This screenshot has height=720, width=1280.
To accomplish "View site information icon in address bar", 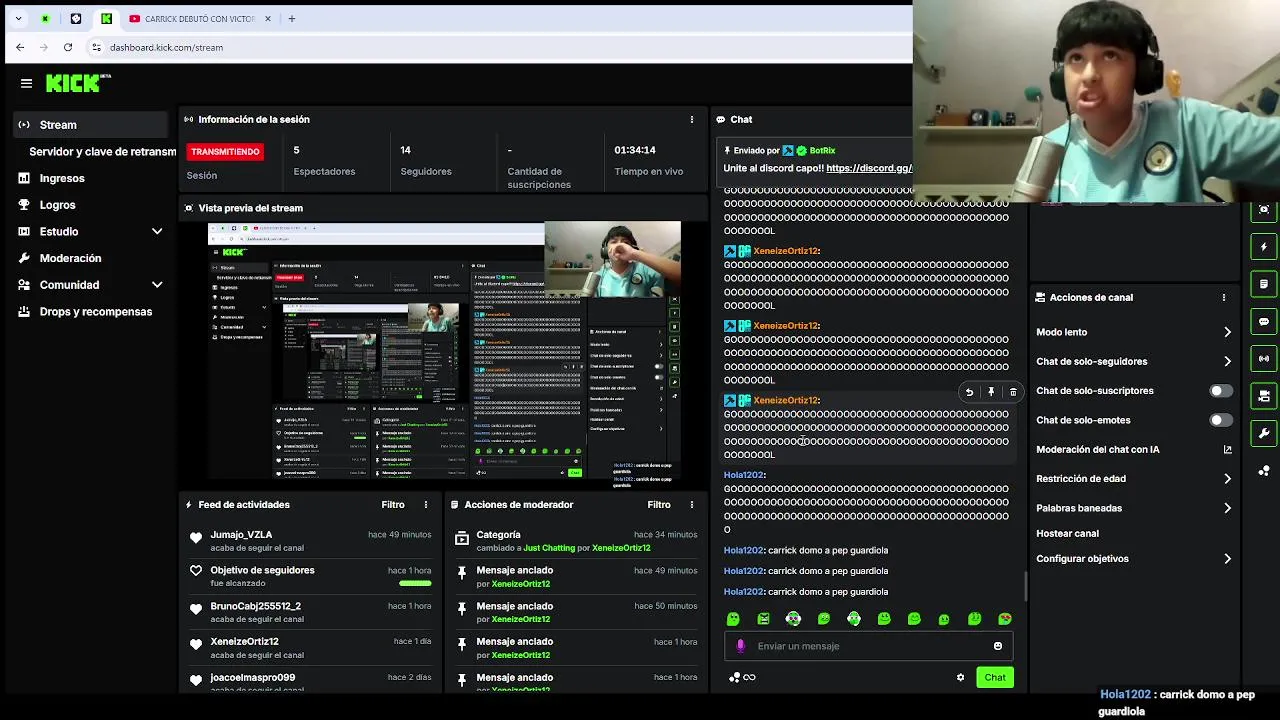I will pos(96,47).
